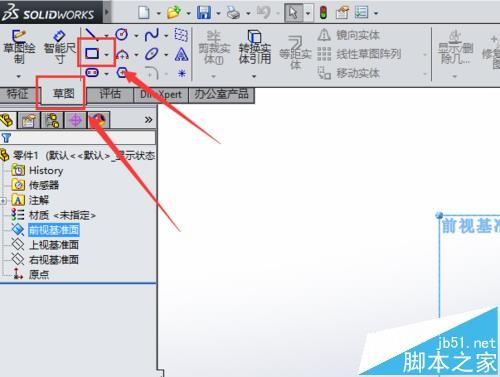Switch to the 办公室产品 tab
Screen dimensions: 500x377
(x=221, y=94)
